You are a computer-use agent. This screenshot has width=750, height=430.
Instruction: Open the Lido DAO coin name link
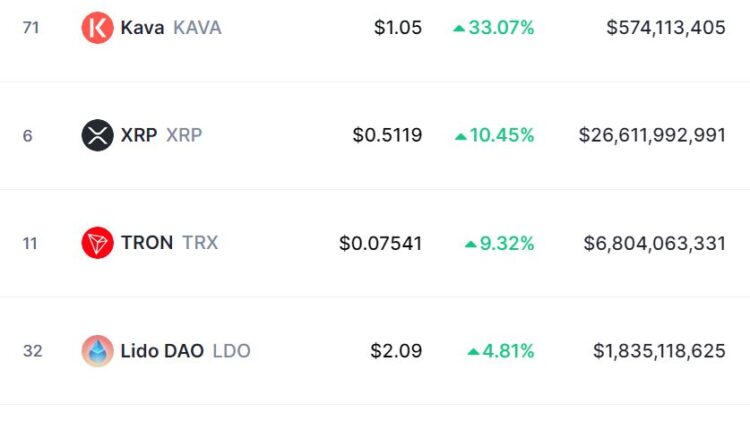pos(162,351)
